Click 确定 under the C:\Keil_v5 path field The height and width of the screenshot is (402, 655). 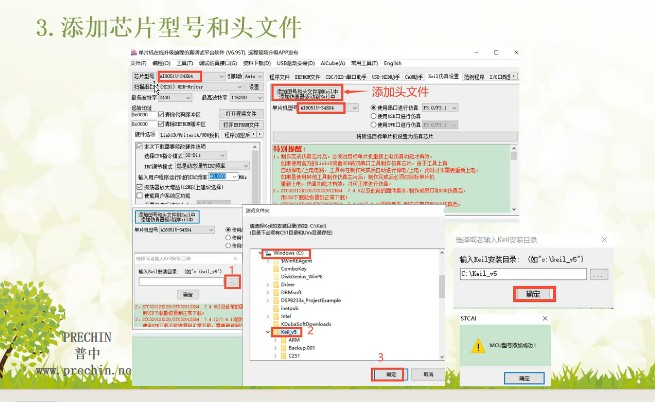[x=534, y=294]
